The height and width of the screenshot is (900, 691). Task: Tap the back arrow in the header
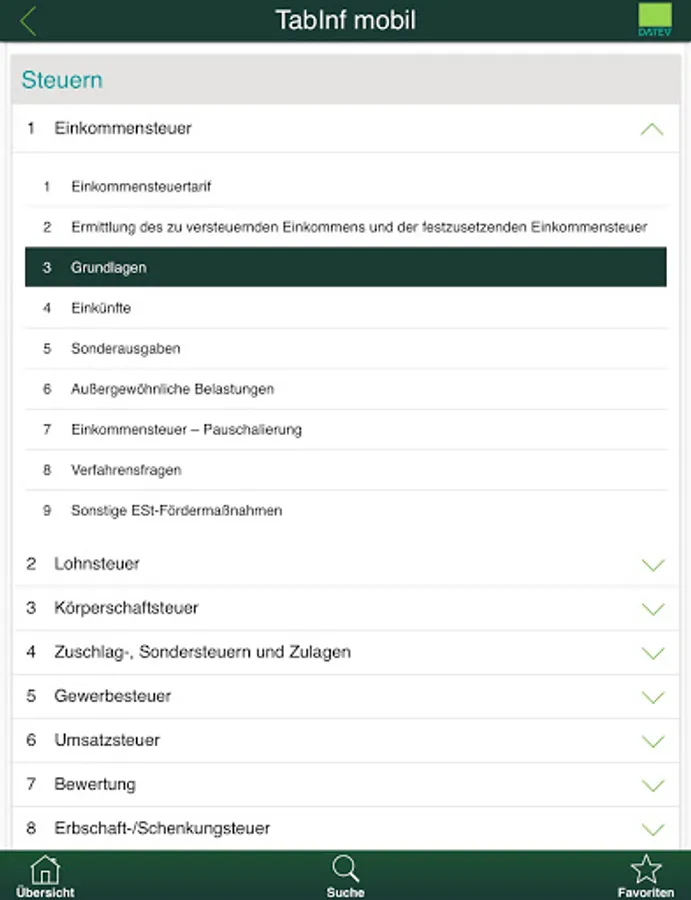click(x=27, y=18)
